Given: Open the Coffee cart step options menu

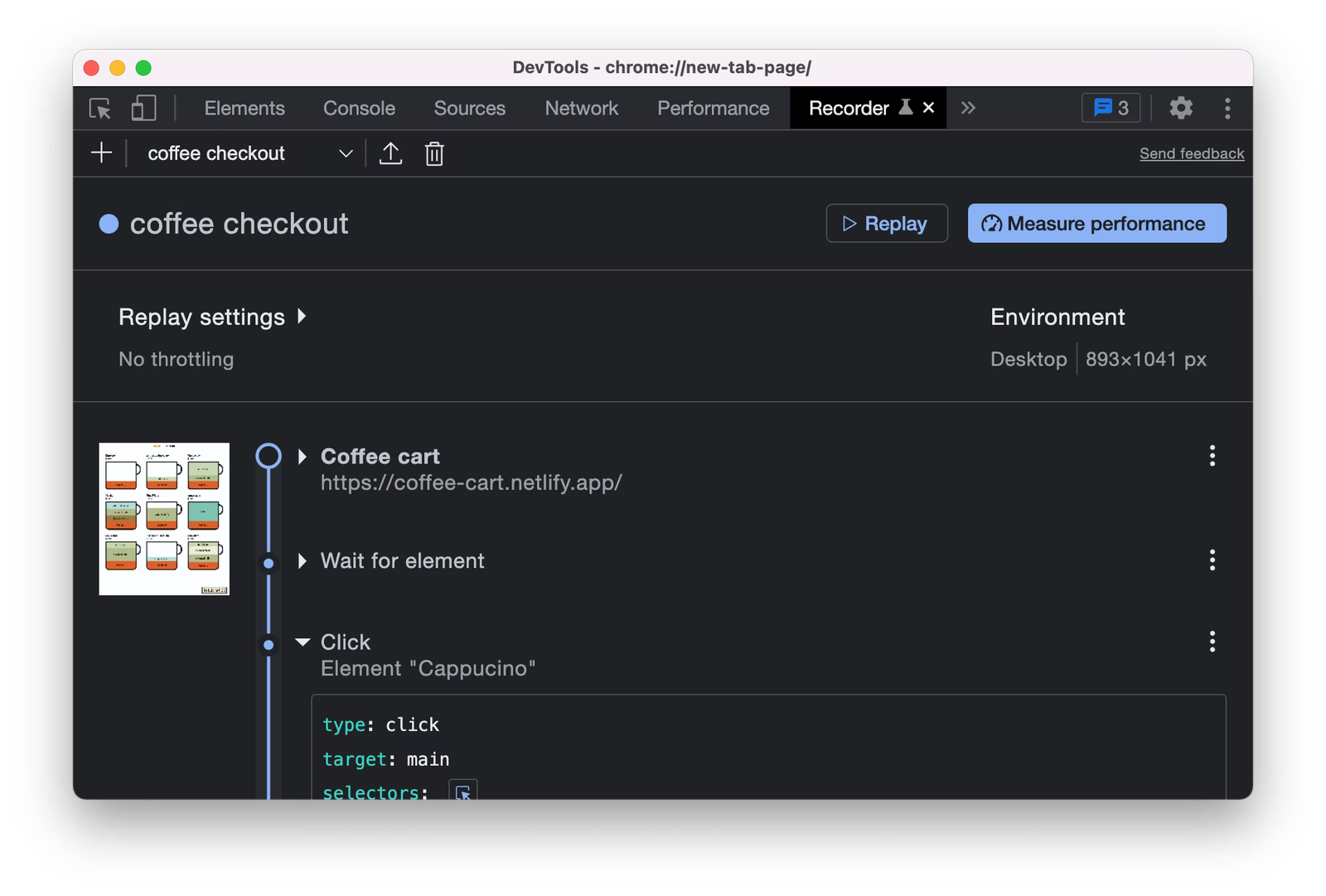Looking at the screenshot, I should point(1212,456).
